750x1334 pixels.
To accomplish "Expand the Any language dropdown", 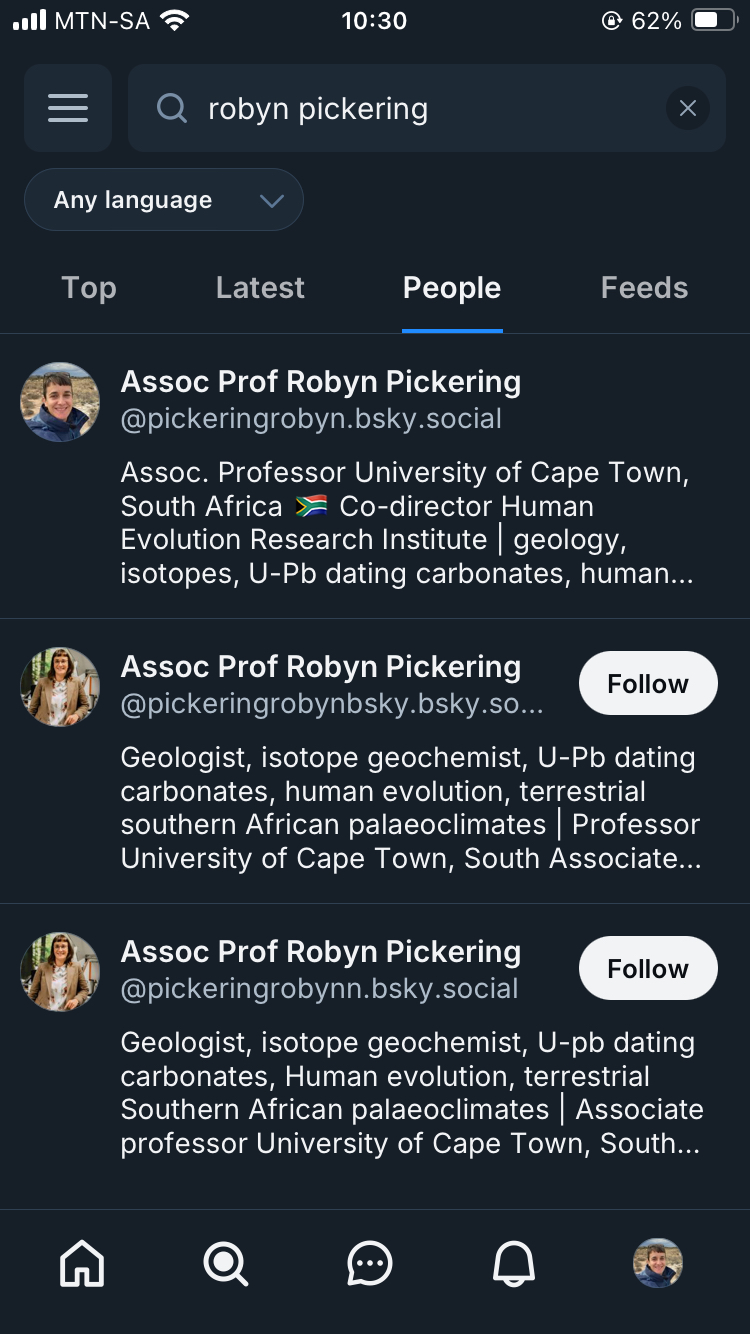I will pyautogui.click(x=164, y=200).
